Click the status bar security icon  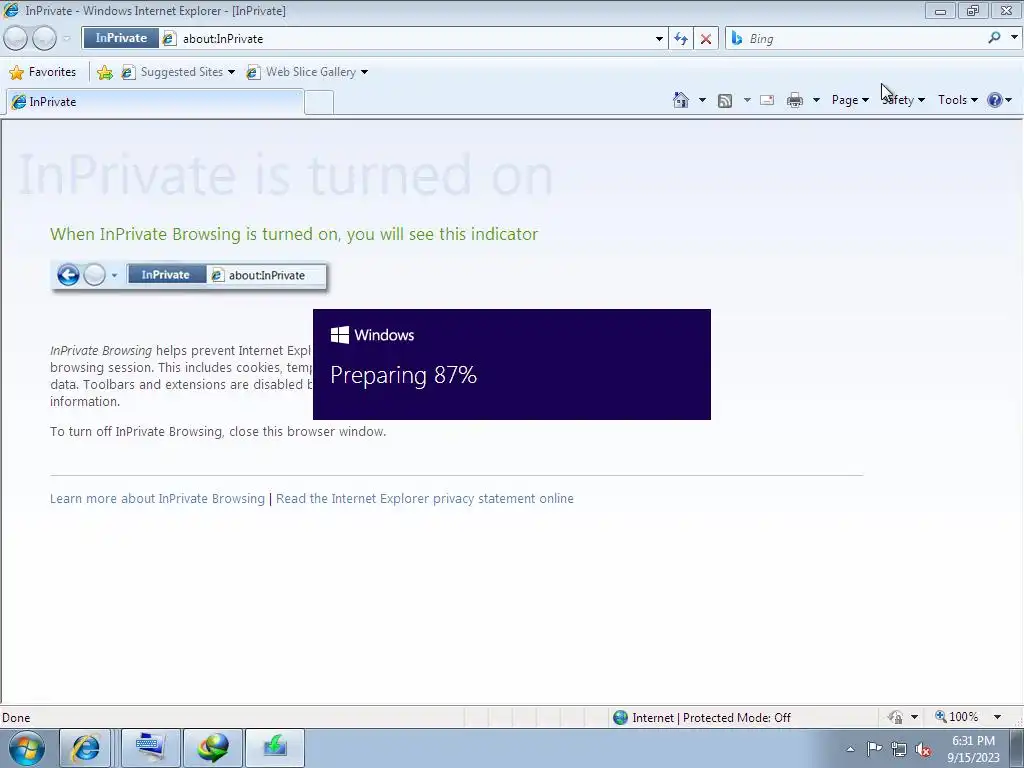tap(895, 717)
